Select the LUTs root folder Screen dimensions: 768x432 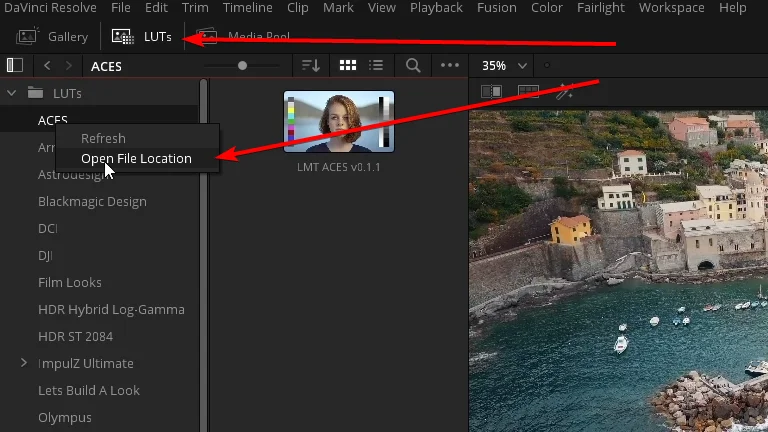pos(67,93)
